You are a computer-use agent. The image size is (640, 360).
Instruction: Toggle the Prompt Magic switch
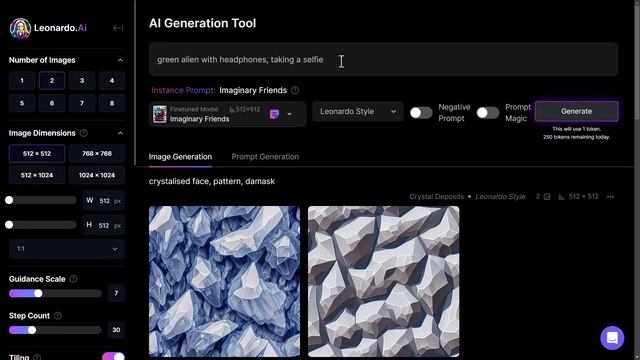click(x=488, y=113)
